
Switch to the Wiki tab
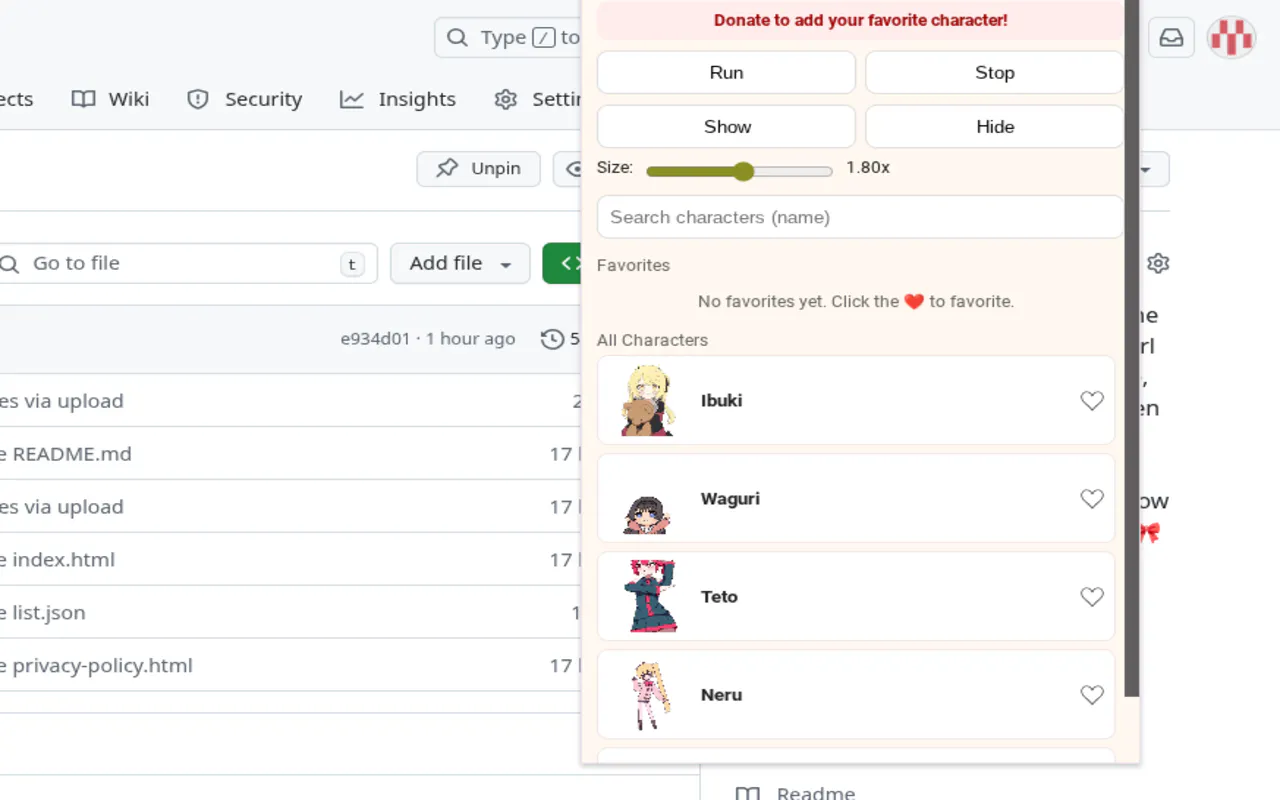click(x=110, y=99)
